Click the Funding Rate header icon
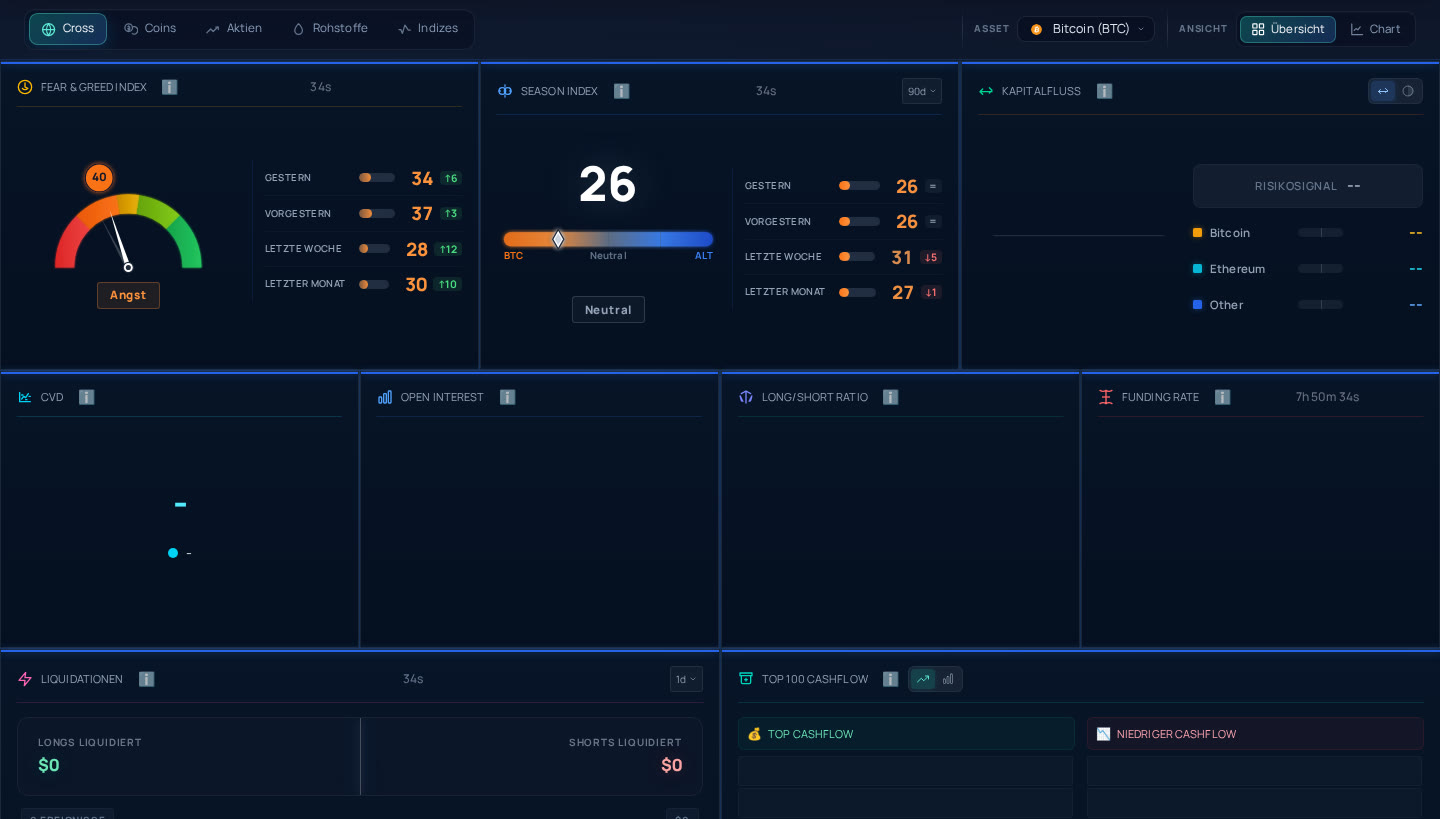 pos(1106,397)
